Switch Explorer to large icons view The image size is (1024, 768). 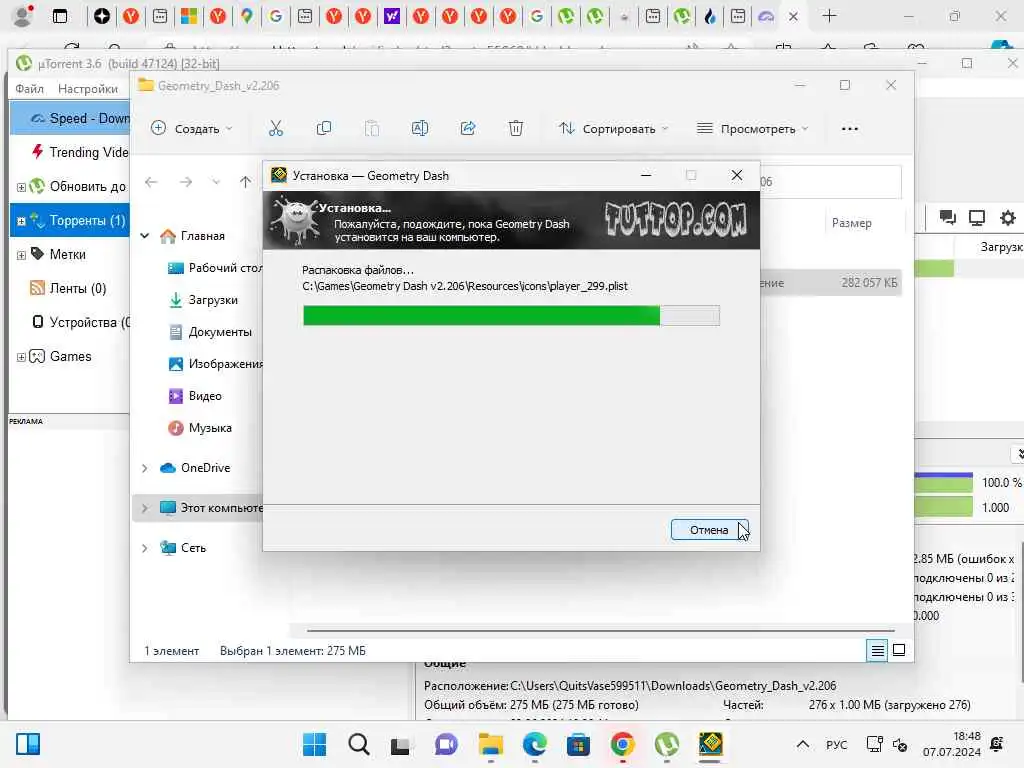(899, 650)
